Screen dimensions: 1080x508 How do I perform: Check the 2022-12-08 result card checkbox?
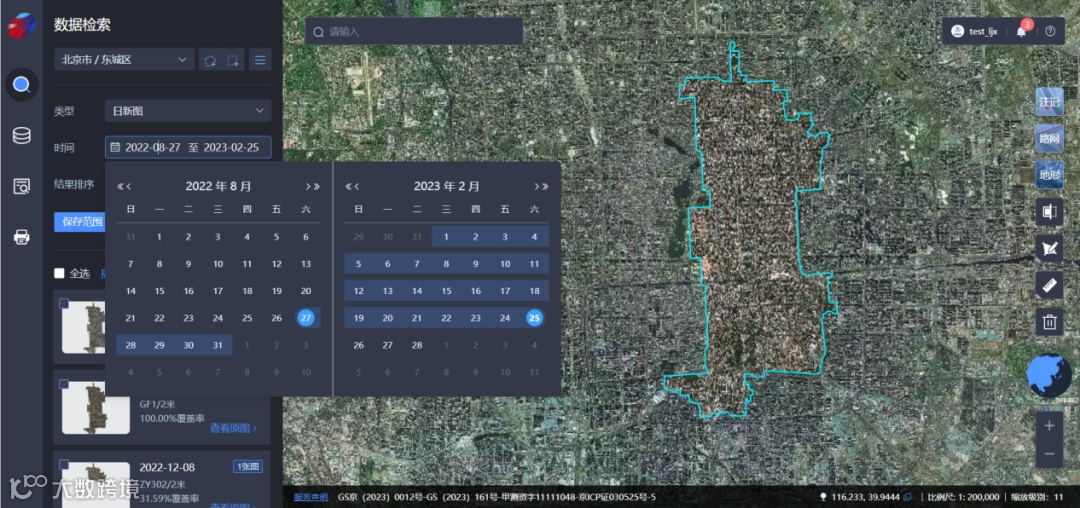pyautogui.click(x=64, y=463)
